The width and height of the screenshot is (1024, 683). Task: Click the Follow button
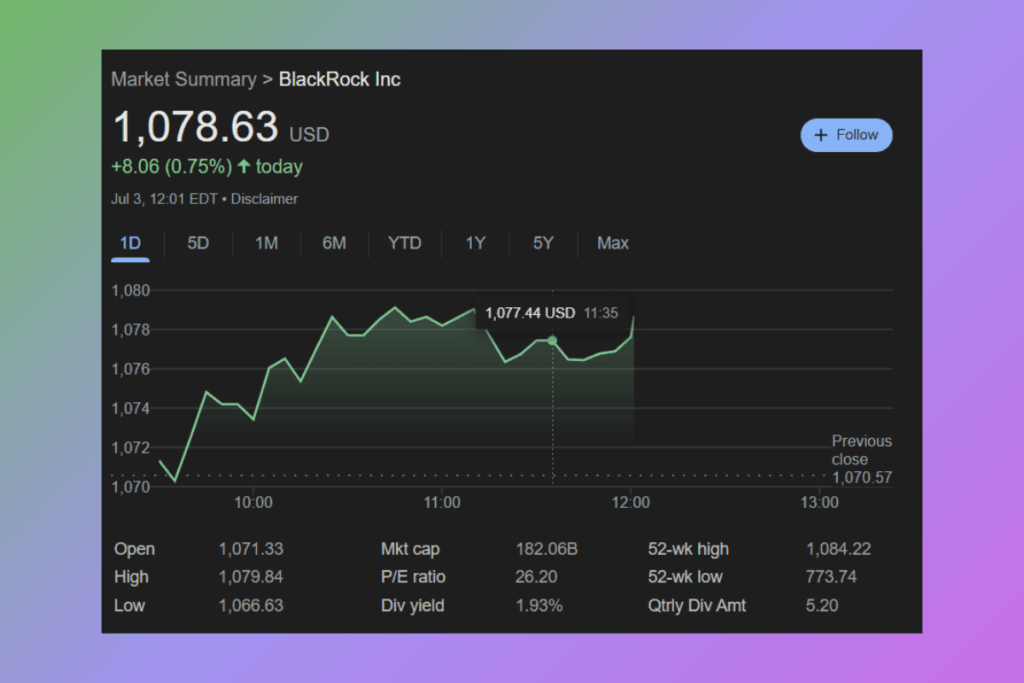point(846,135)
